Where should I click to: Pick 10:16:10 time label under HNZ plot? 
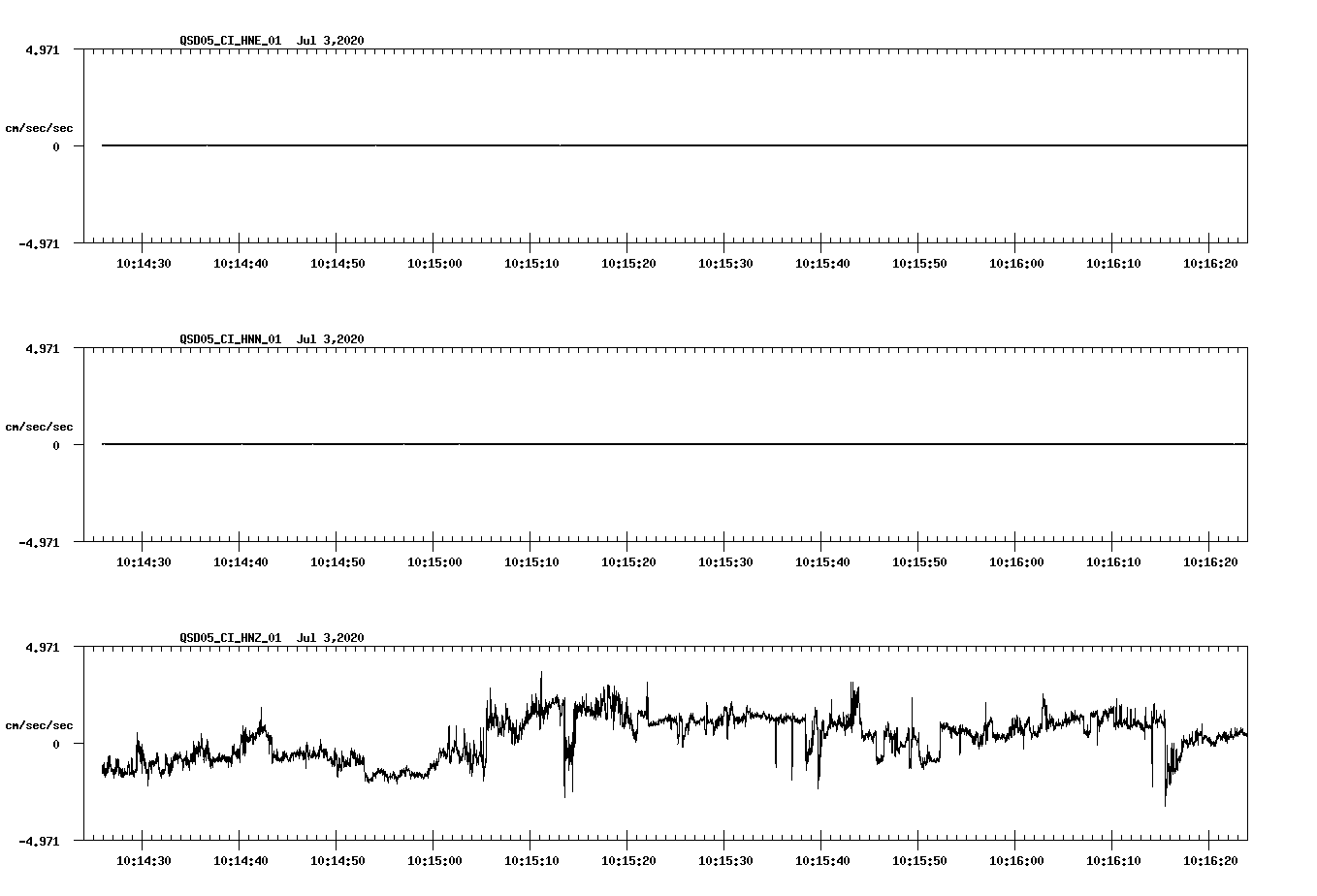coord(1113,861)
